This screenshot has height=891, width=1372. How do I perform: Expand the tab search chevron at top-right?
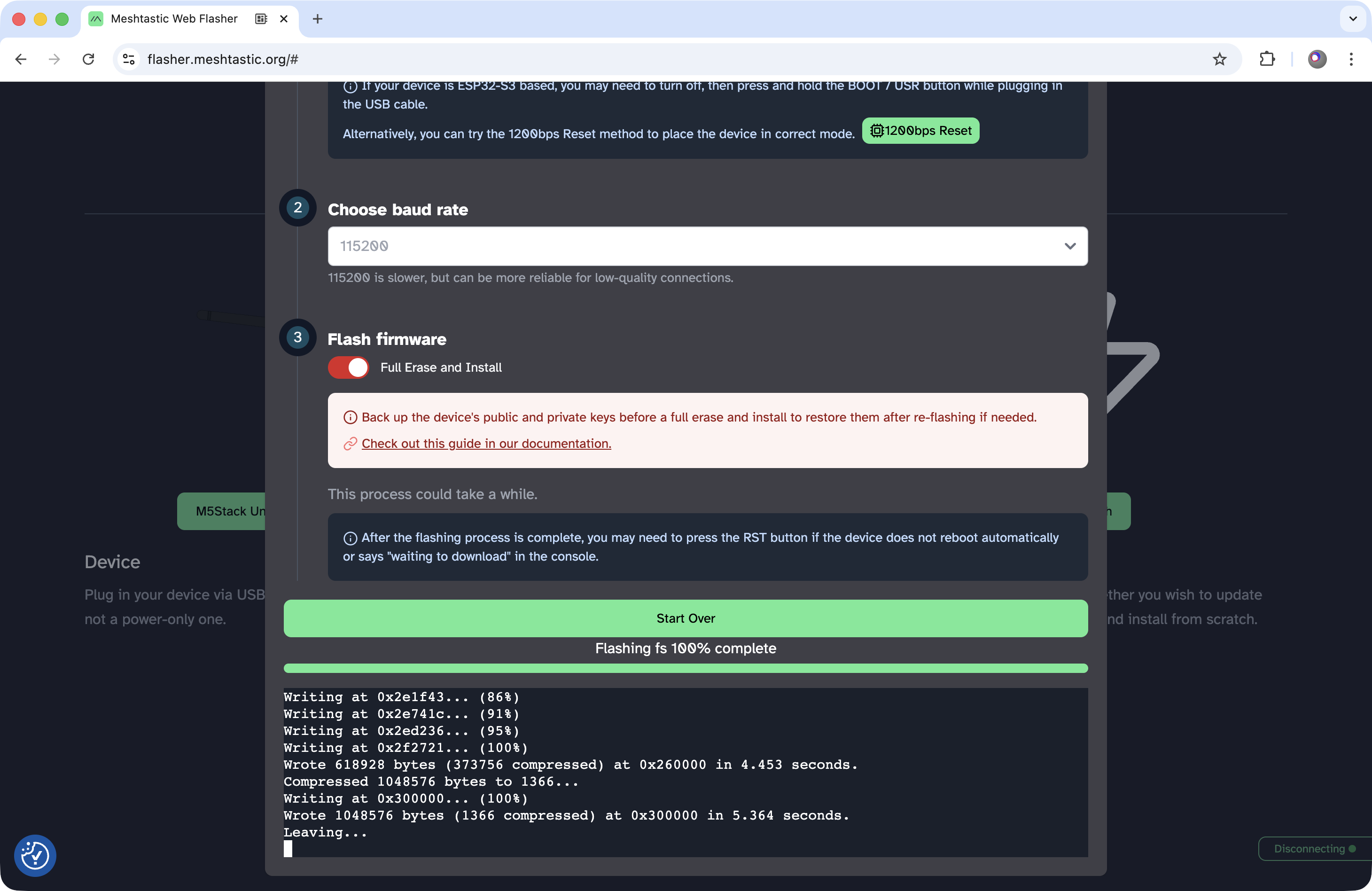1352,19
